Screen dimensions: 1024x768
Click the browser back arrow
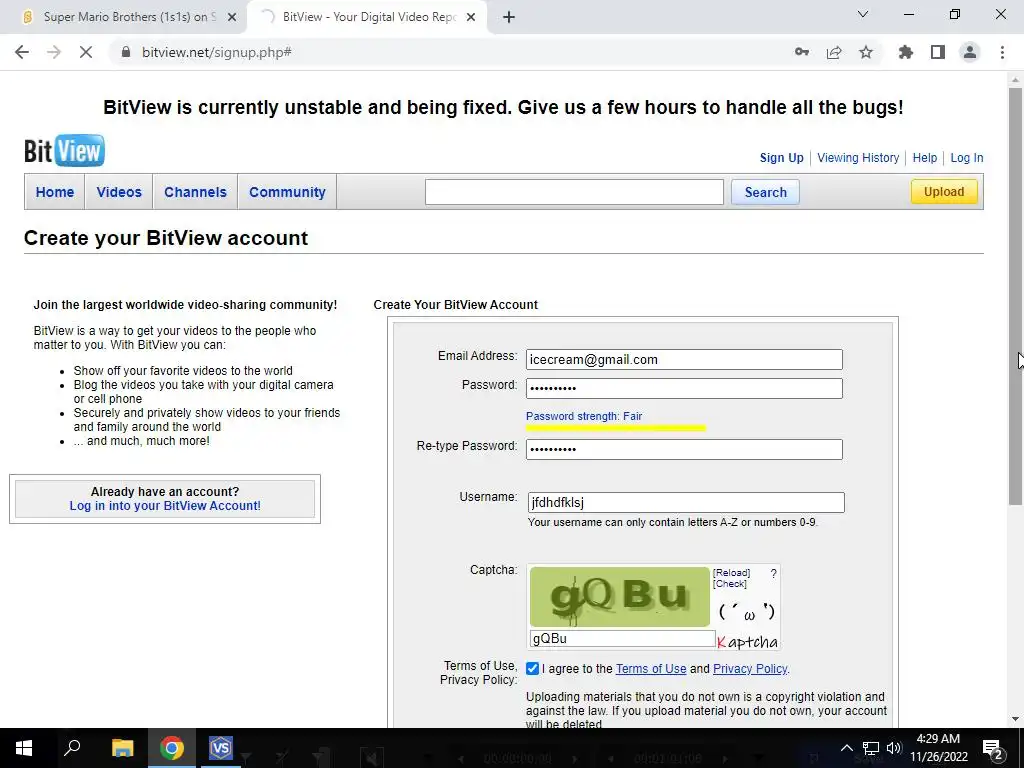click(22, 52)
